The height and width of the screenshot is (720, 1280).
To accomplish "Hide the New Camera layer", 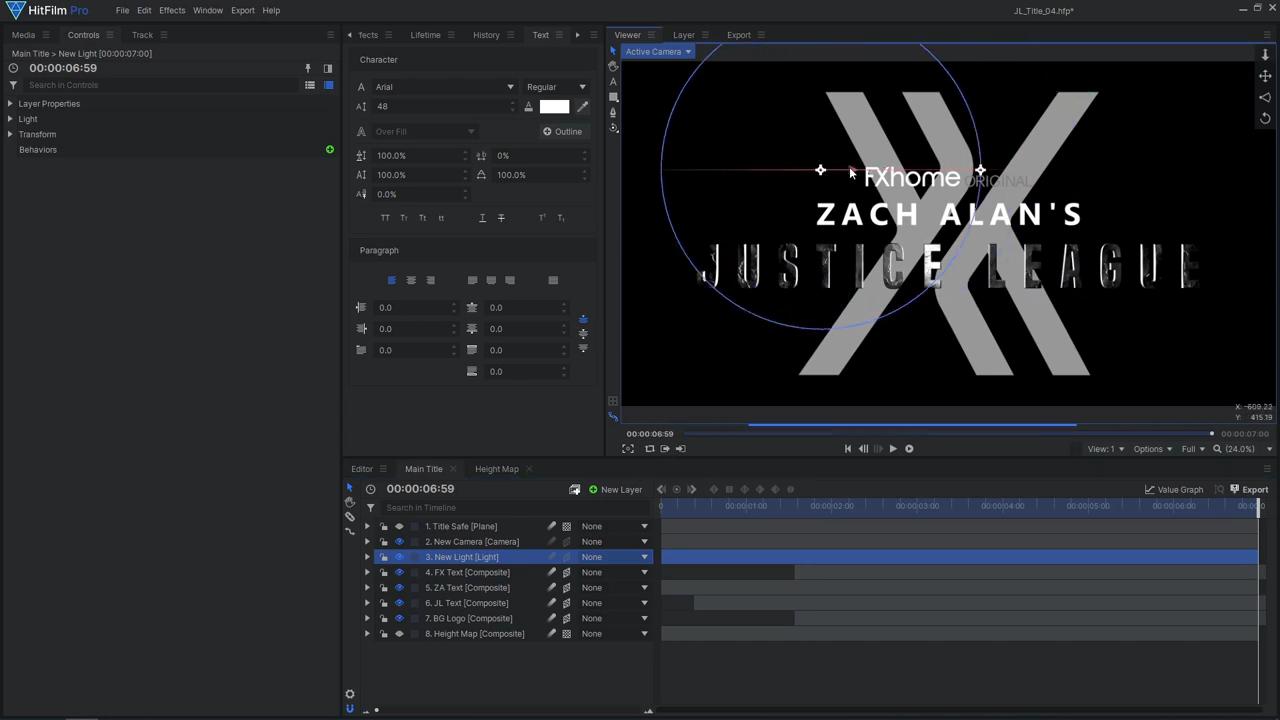I will [x=399, y=542].
